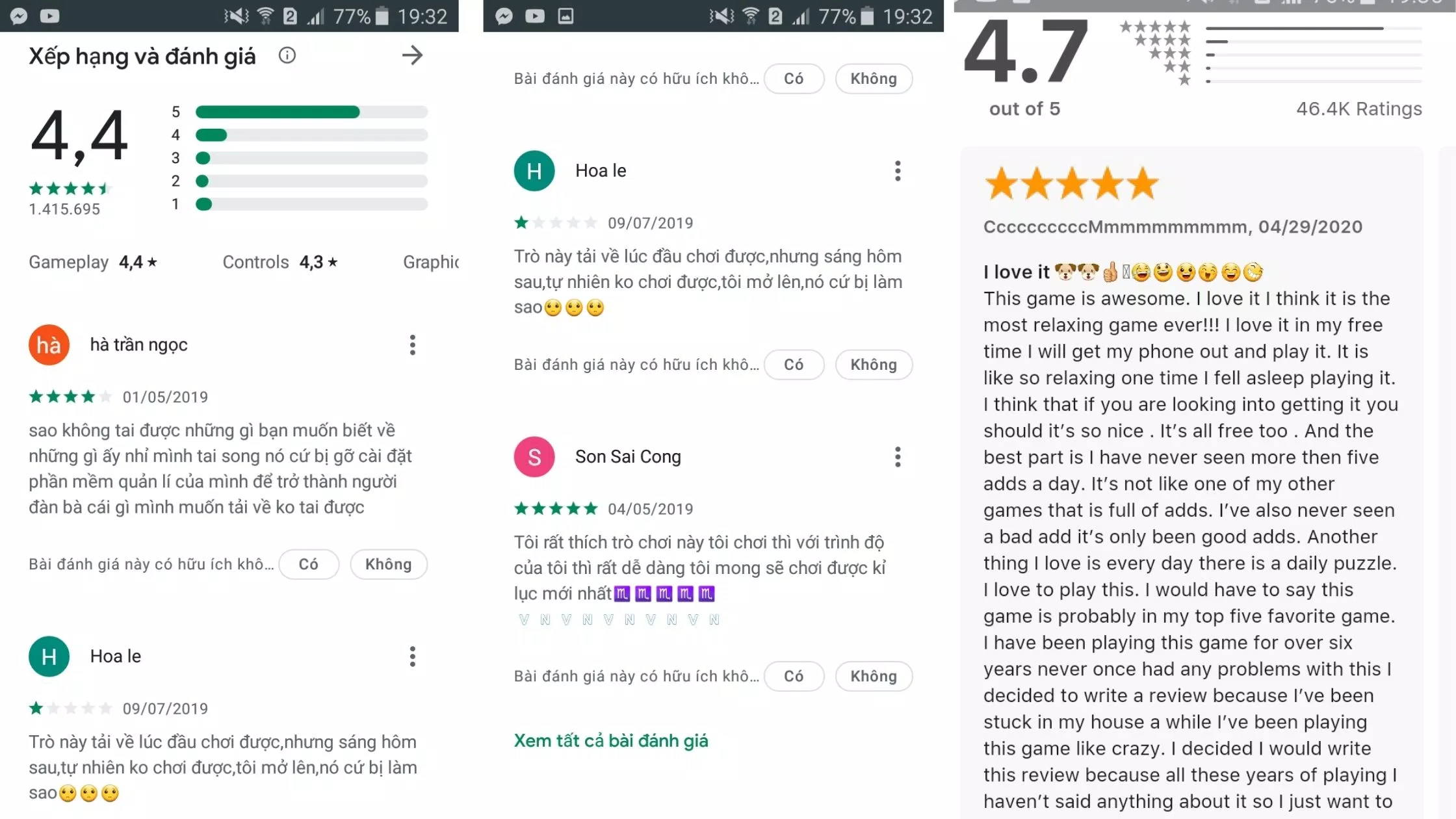This screenshot has width=1456, height=819.
Task: Tap the three-dot menu on Hoa le review
Action: pos(897,170)
